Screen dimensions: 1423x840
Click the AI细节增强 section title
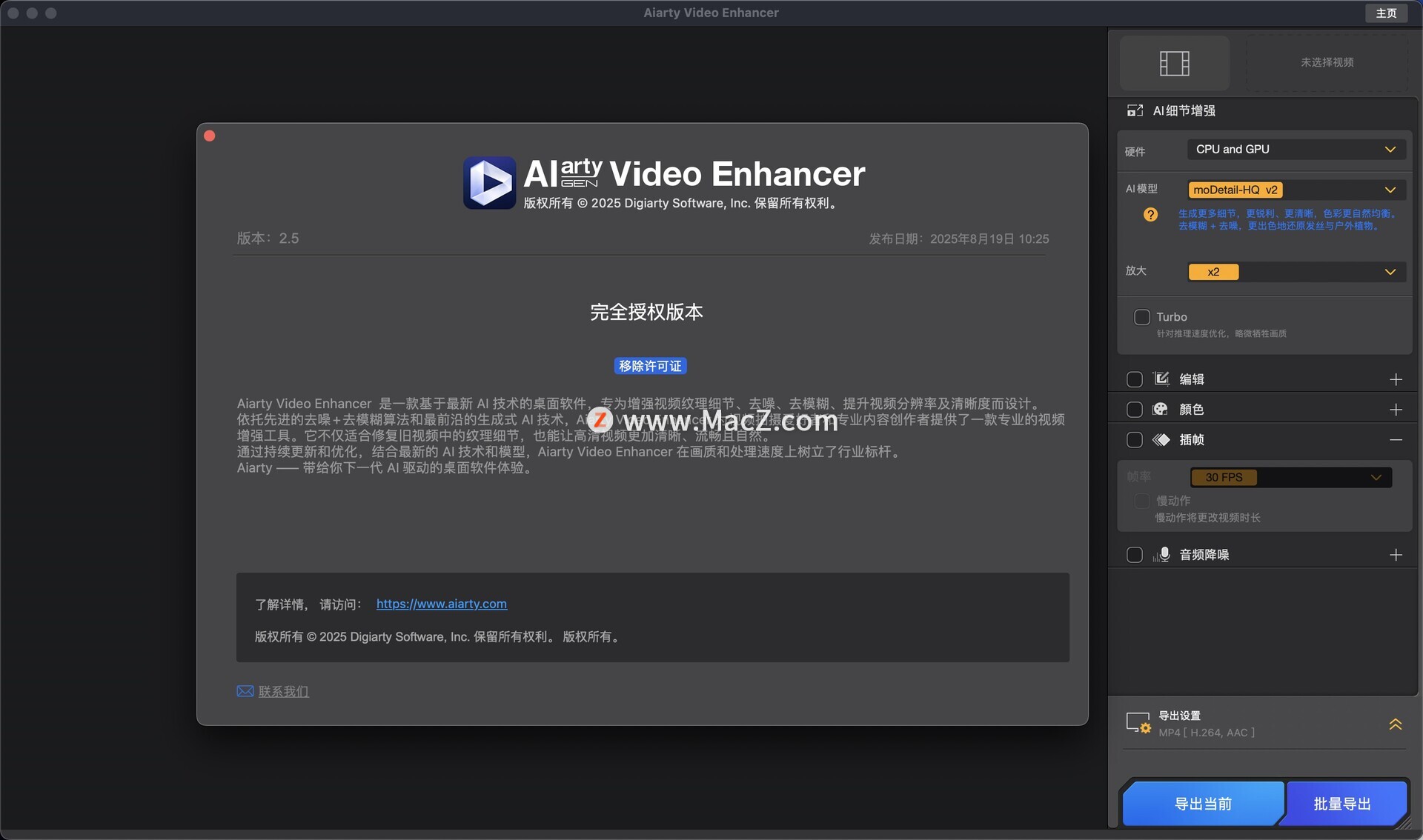click(x=1184, y=110)
